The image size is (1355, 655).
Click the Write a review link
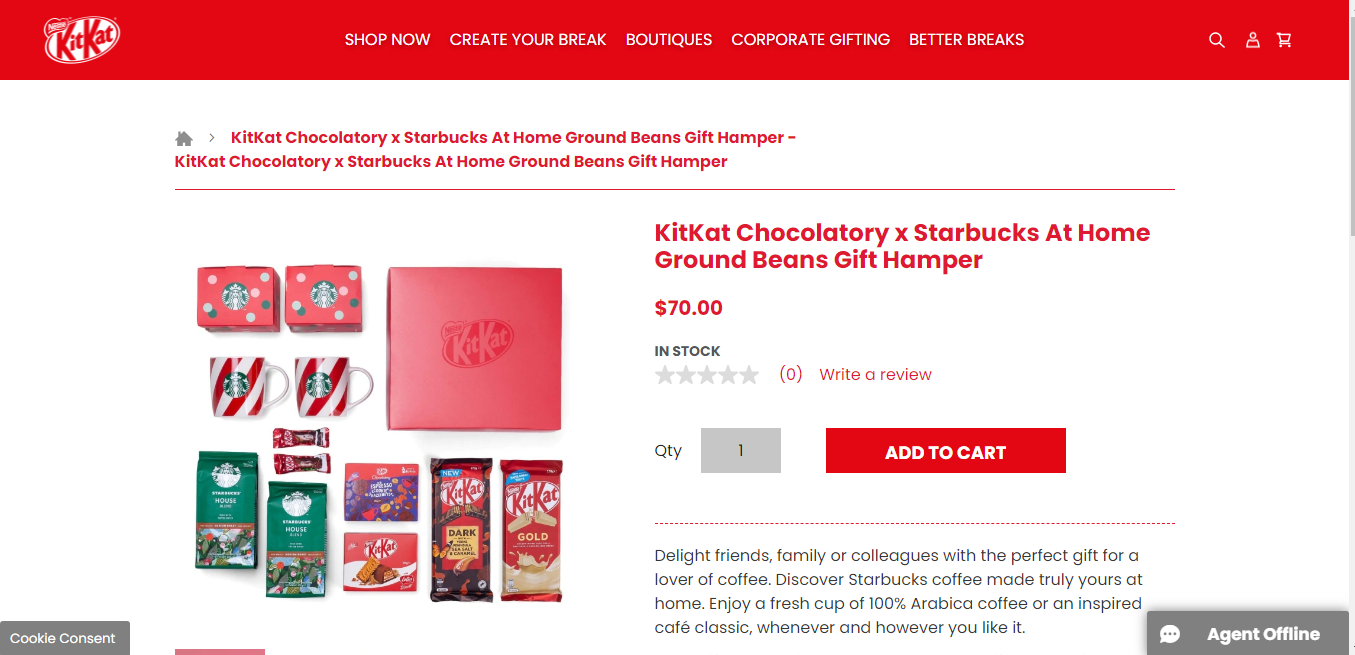click(x=875, y=375)
